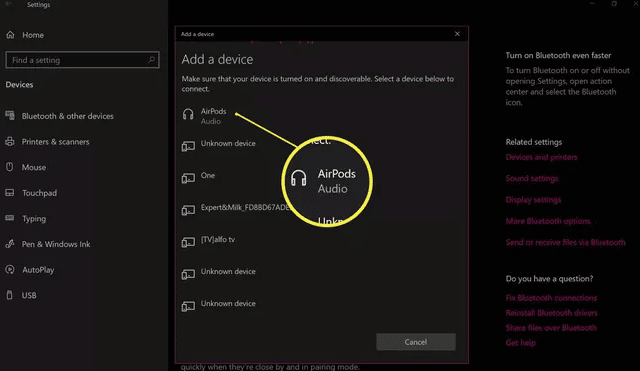Open Reinstall Bluetooth drivers link

tap(551, 313)
